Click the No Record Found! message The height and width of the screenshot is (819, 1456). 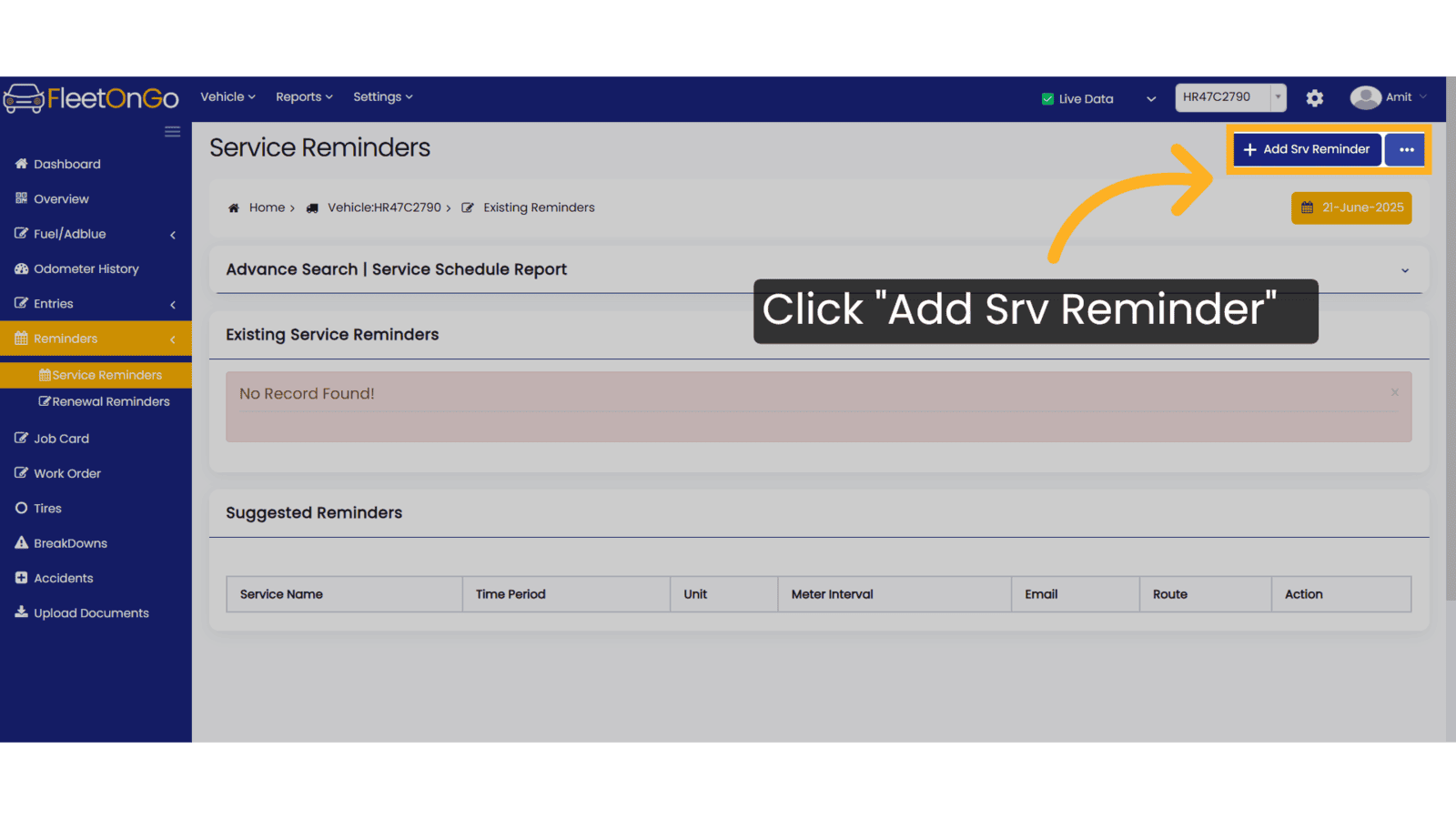[x=307, y=393]
